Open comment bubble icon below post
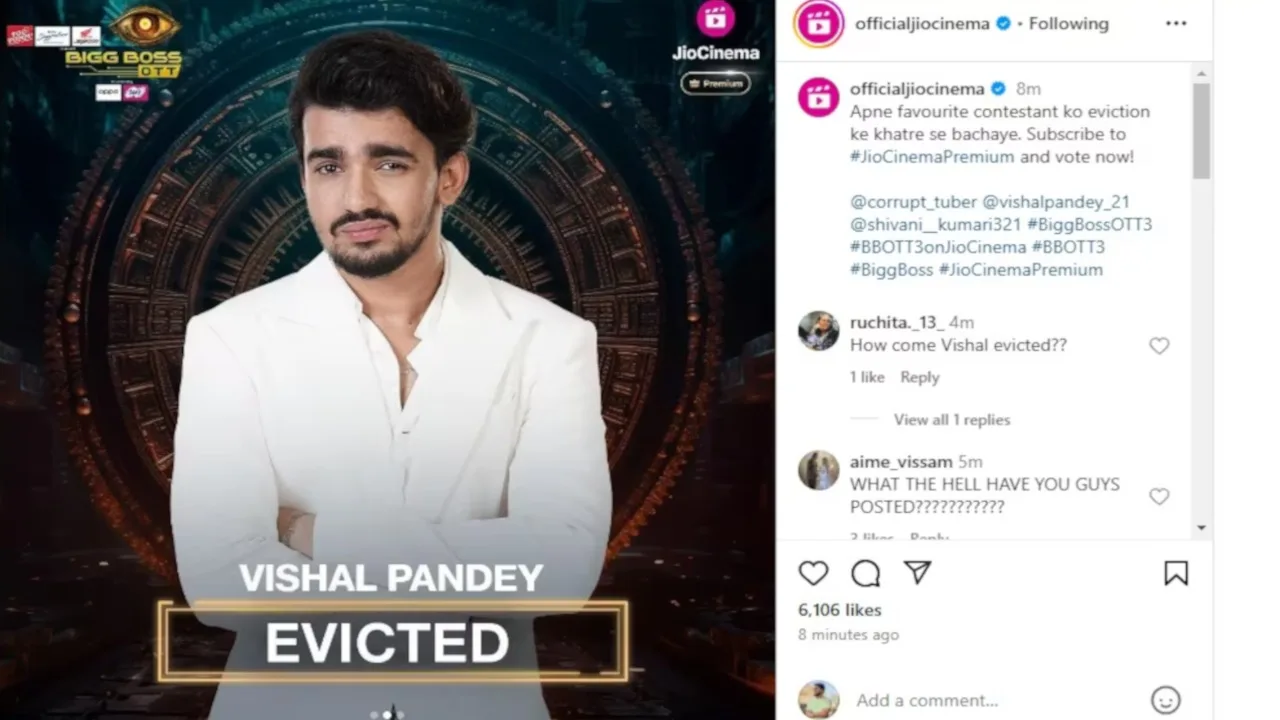 (866, 573)
